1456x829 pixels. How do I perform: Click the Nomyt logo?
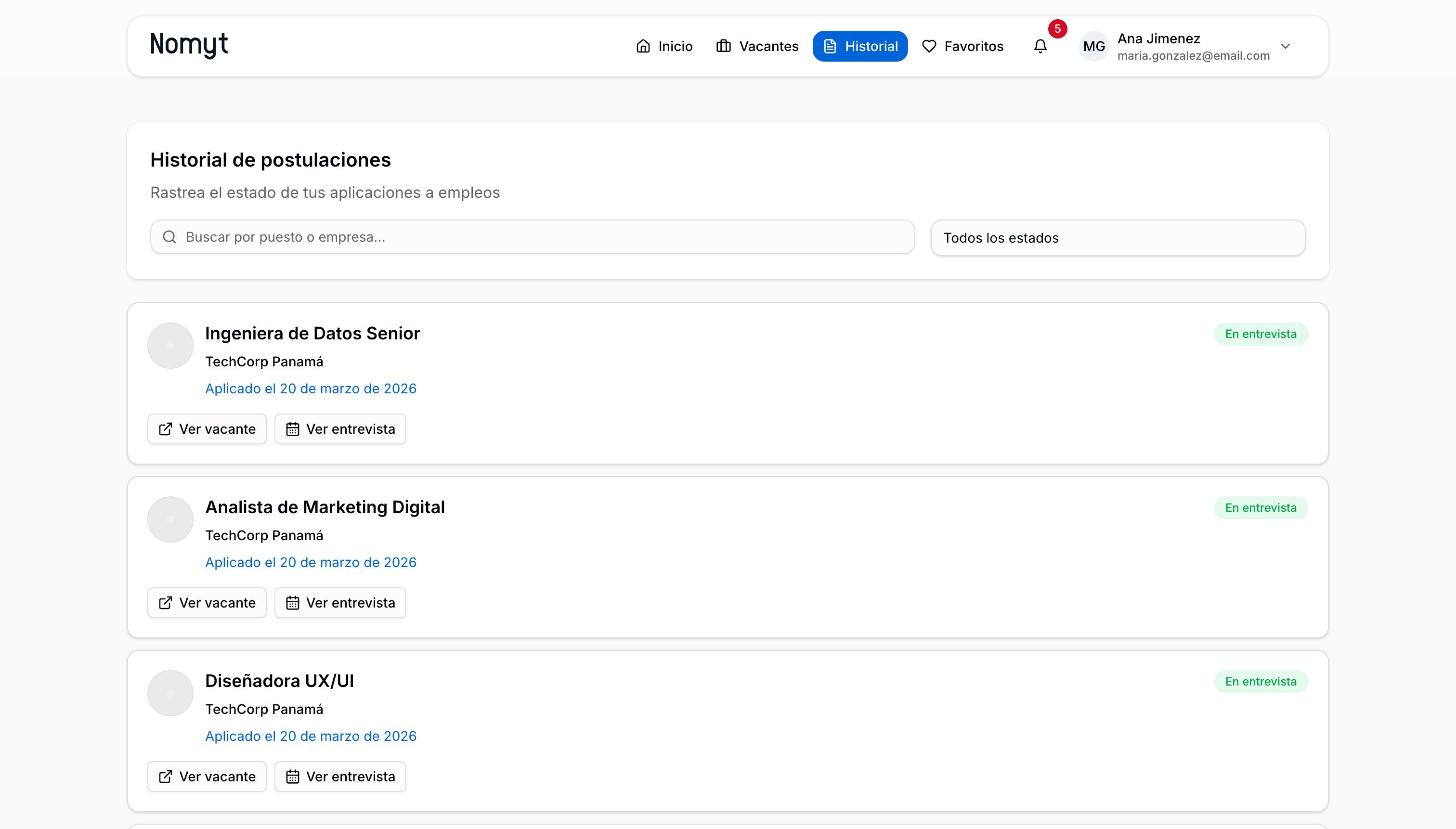188,45
